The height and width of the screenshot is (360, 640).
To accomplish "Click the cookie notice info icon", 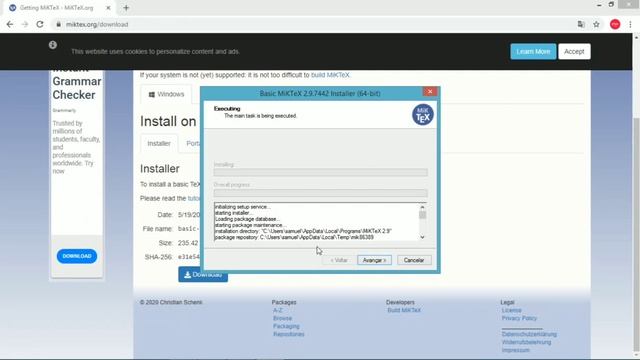I will tap(53, 45).
